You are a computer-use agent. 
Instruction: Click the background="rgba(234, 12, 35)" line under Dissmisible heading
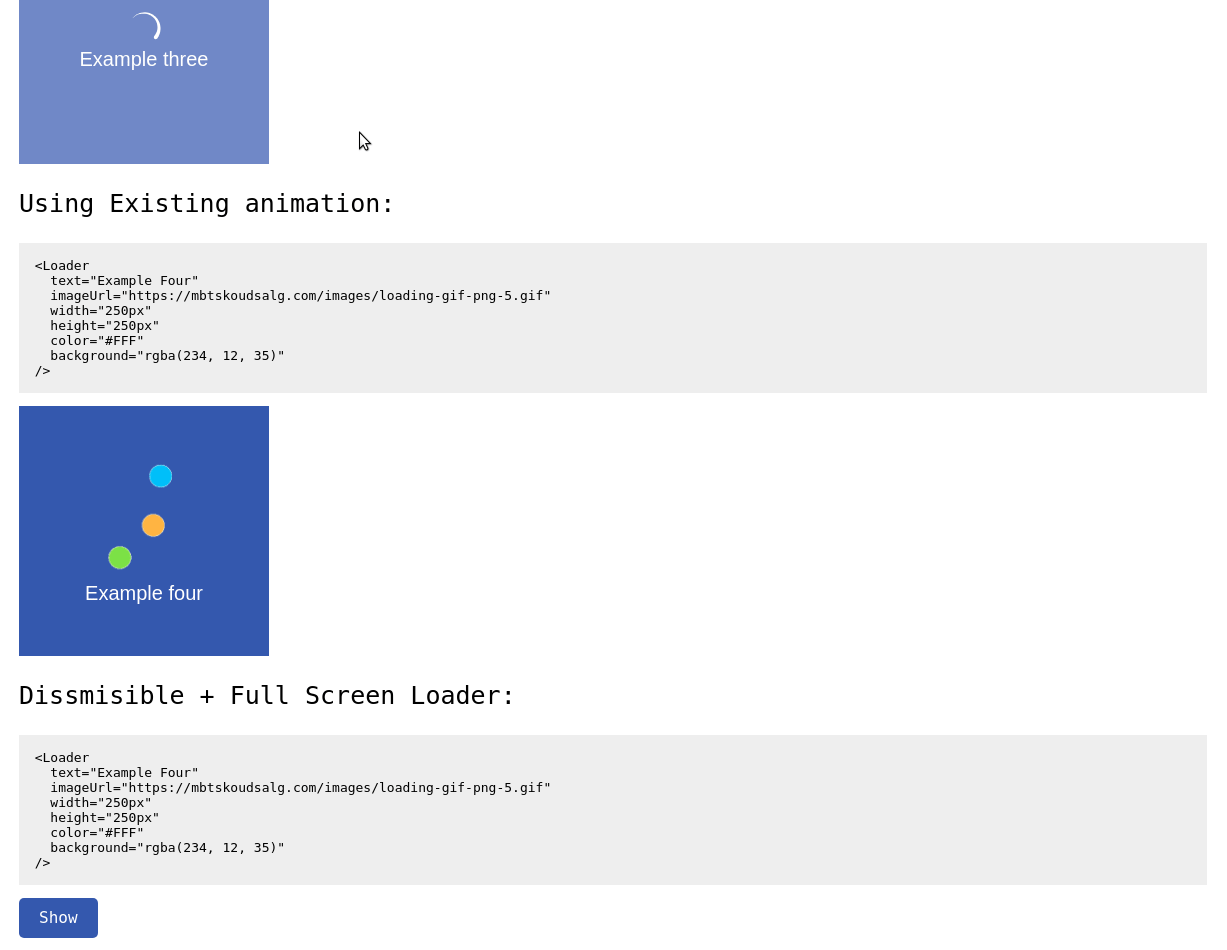tap(167, 848)
